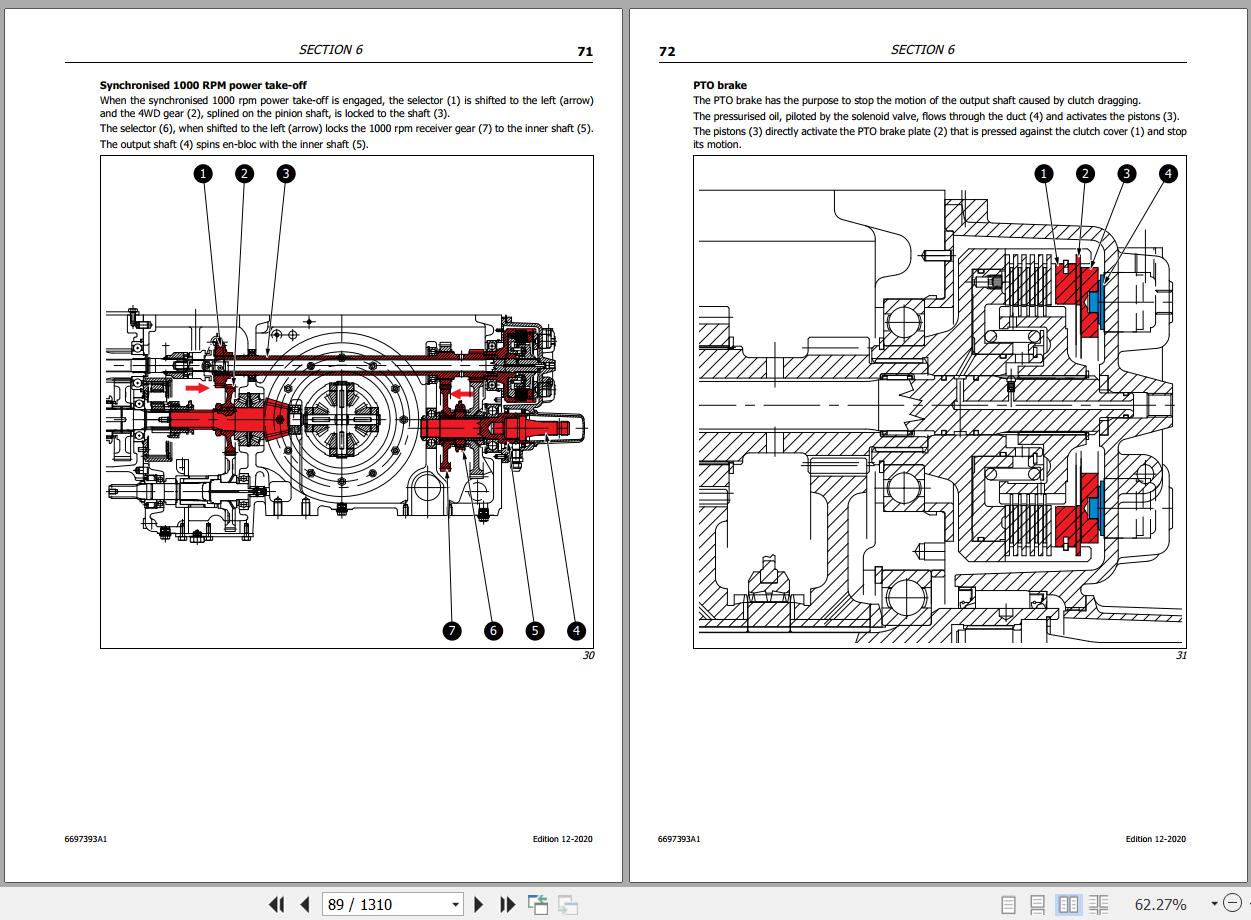The width and height of the screenshot is (1251, 920).
Task: Select continuous facing pages layout
Action: [x=1098, y=904]
